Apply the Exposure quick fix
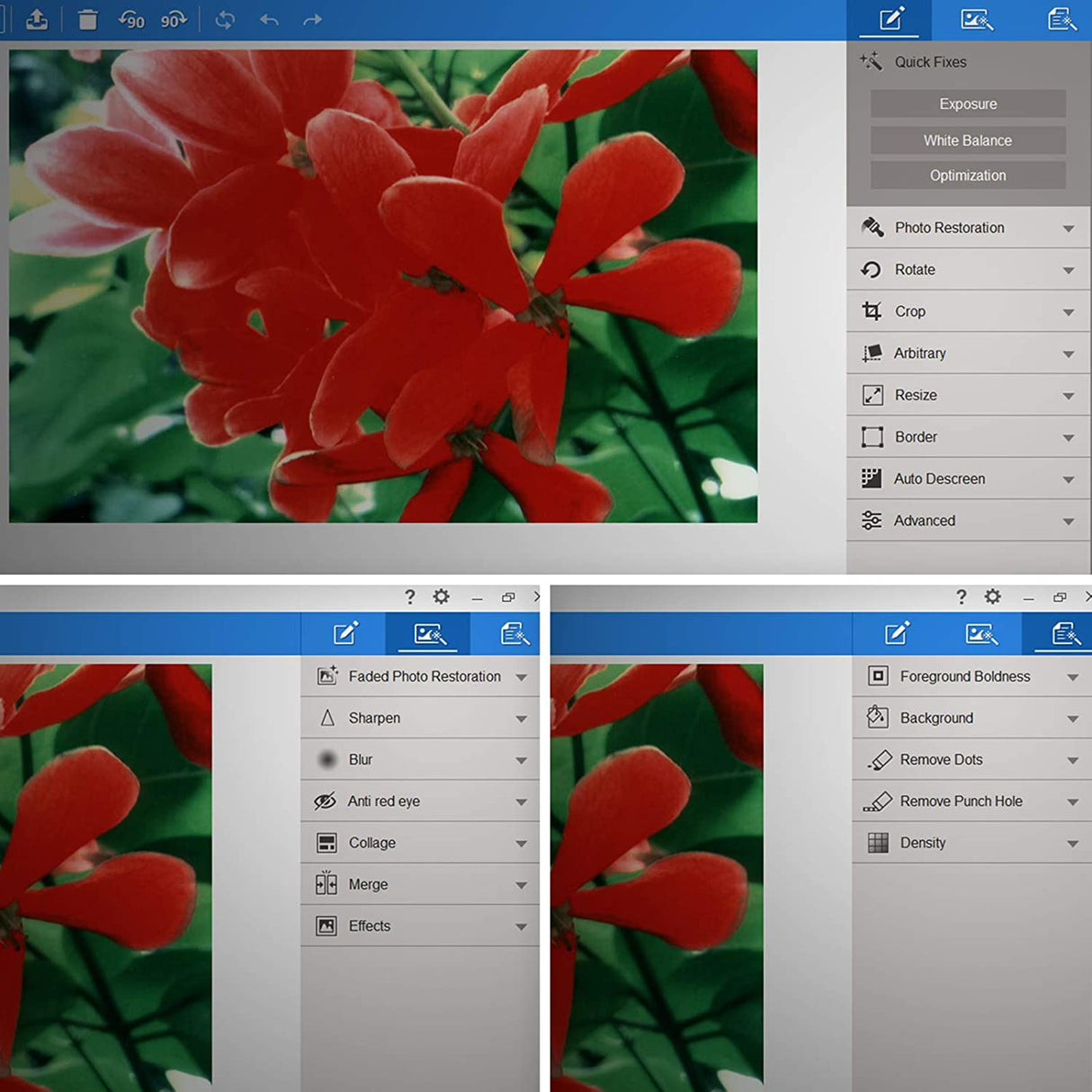 pyautogui.click(x=967, y=103)
